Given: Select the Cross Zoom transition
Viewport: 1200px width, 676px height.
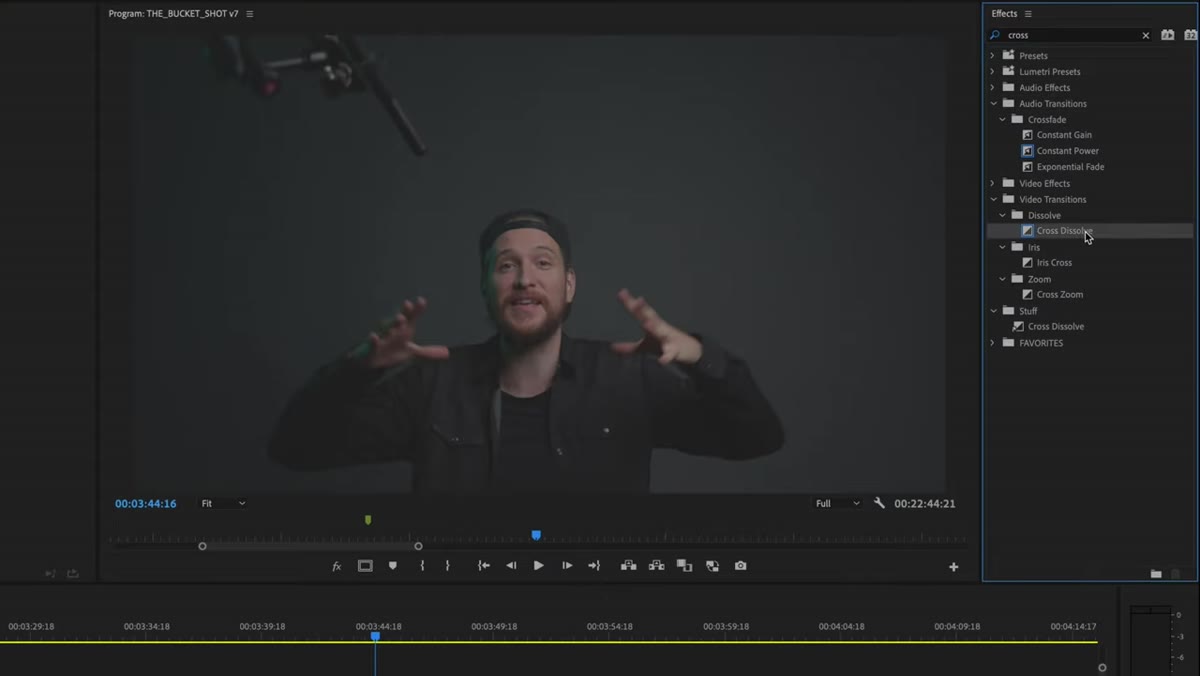Looking at the screenshot, I should (x=1060, y=295).
